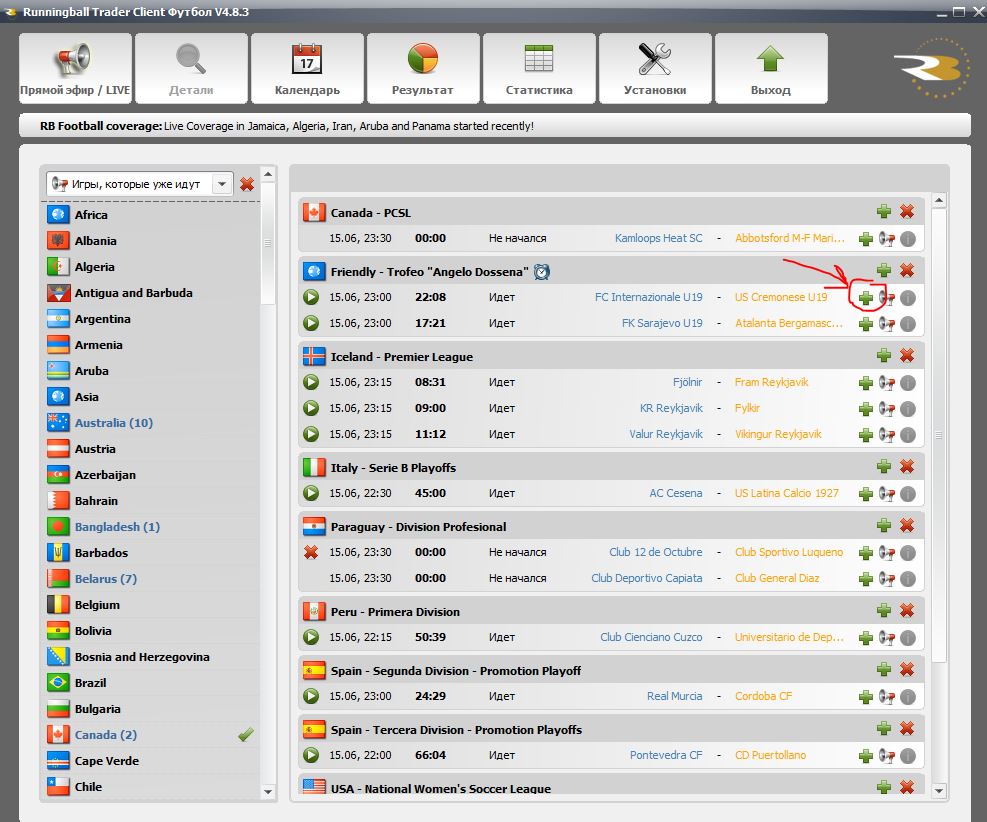Remove the Canada - PCSL league group

click(x=907, y=211)
